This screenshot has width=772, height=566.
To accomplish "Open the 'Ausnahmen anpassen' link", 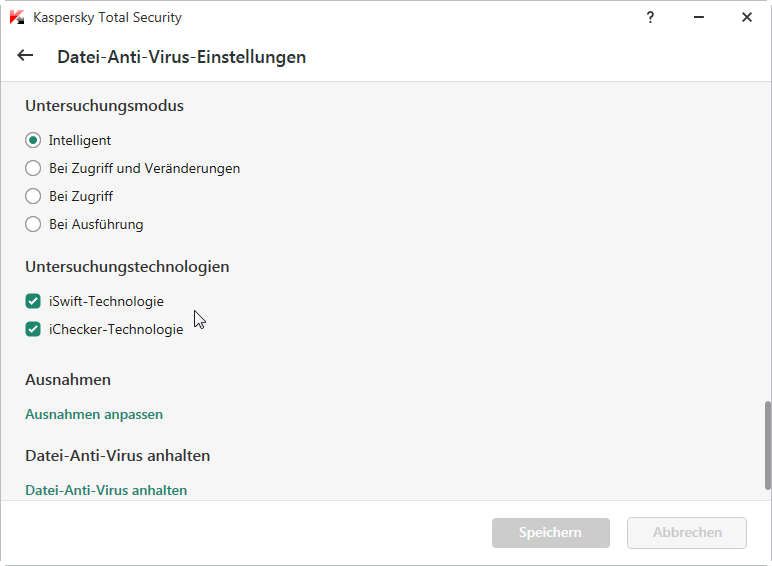I will [x=94, y=414].
